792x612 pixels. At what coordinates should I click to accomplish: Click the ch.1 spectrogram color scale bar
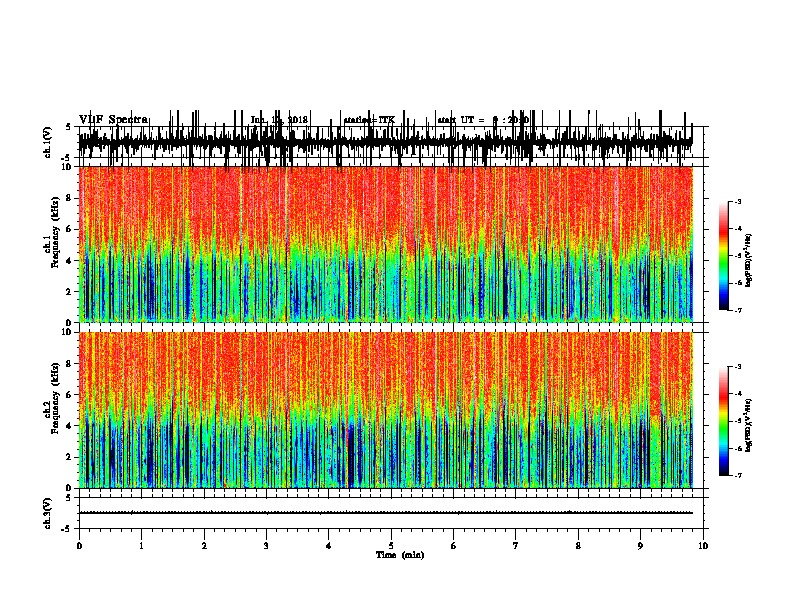point(724,255)
